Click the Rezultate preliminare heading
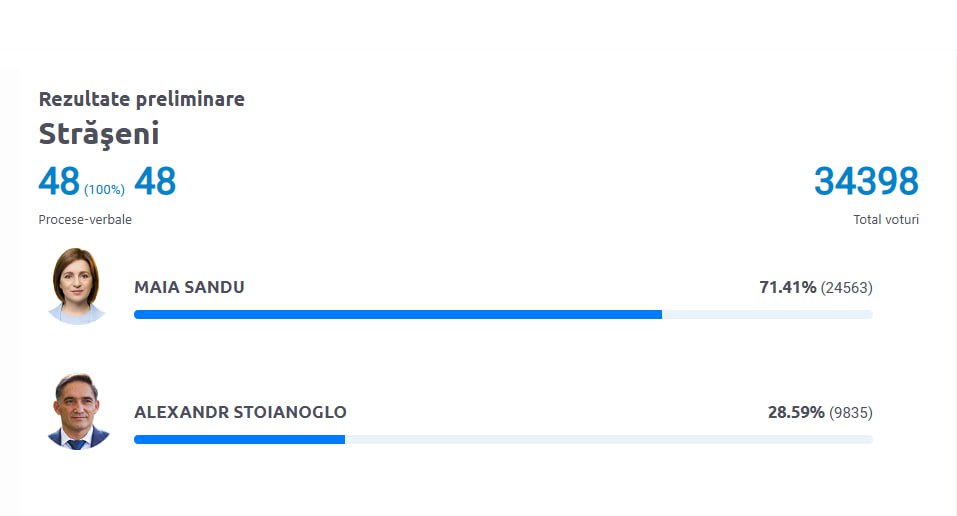957x516 pixels. pyautogui.click(x=142, y=99)
